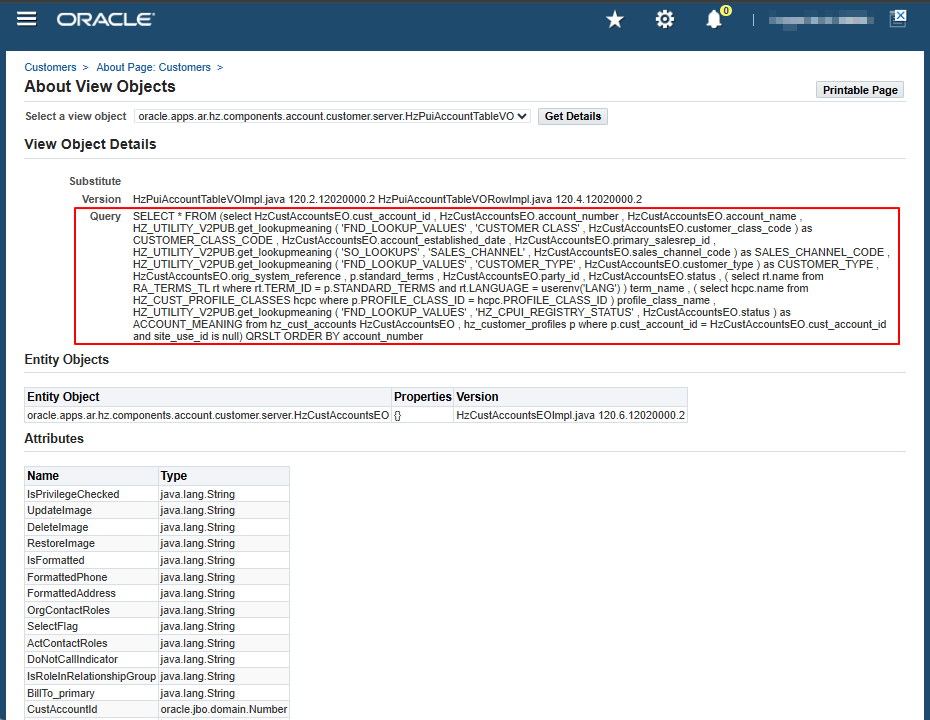Click the About View Objects heading
The image size is (930, 720).
coord(100,87)
